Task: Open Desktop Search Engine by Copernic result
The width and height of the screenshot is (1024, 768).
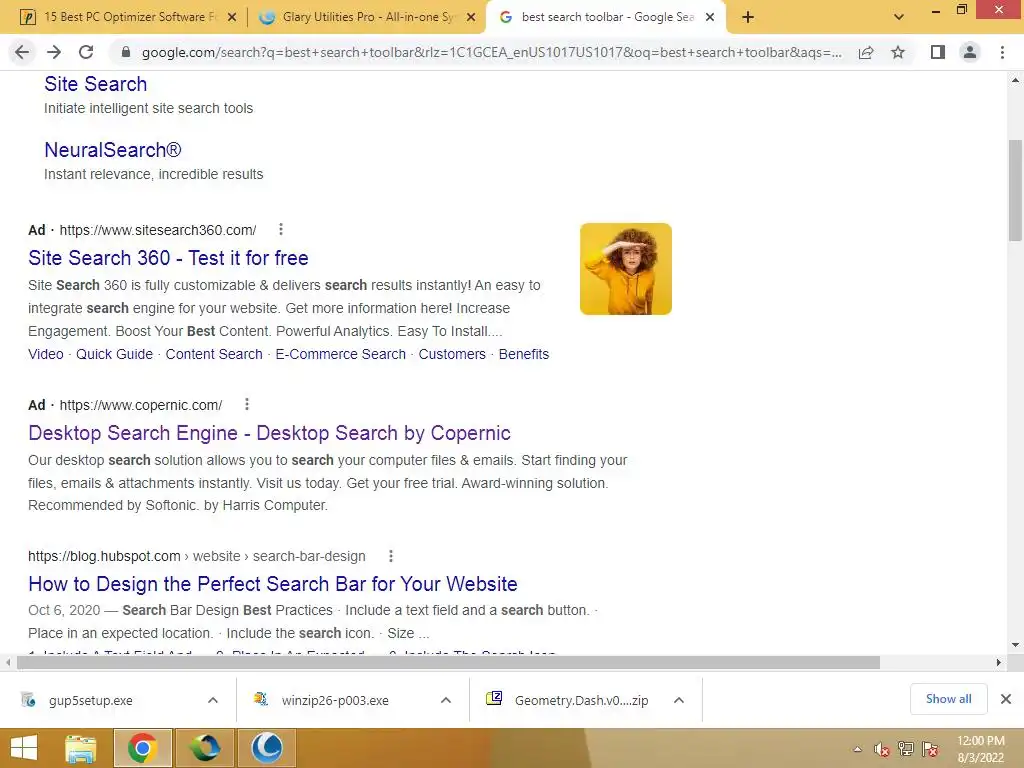Action: click(x=269, y=432)
